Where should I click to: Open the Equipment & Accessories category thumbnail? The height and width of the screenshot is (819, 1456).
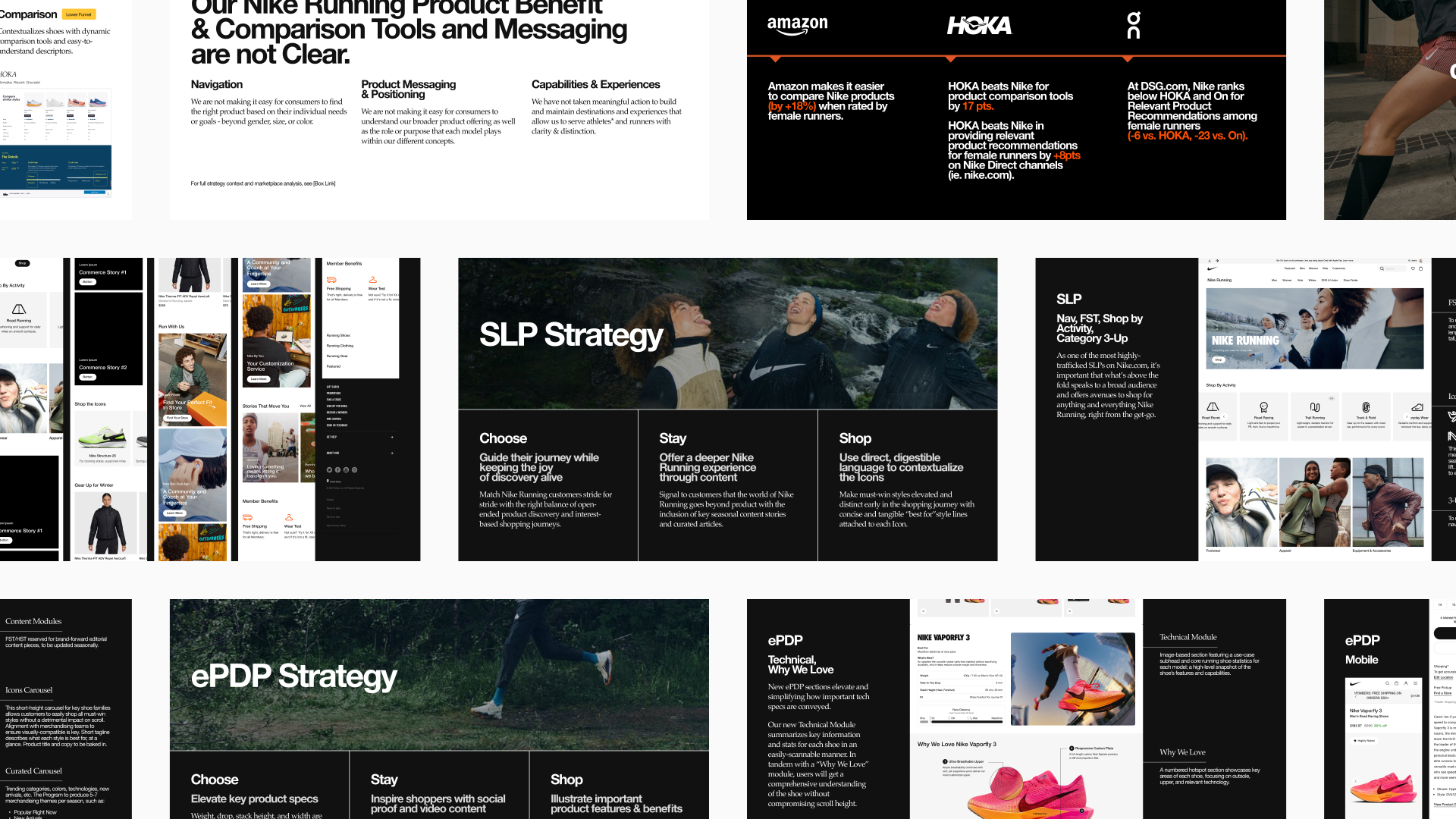point(1388,501)
